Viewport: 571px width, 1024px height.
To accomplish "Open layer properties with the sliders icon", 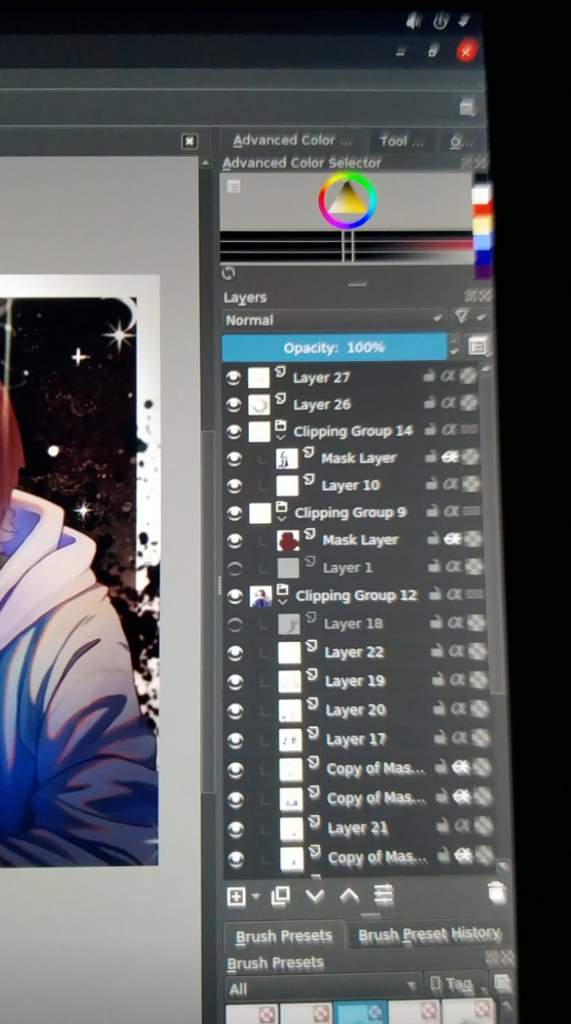I will 383,894.
